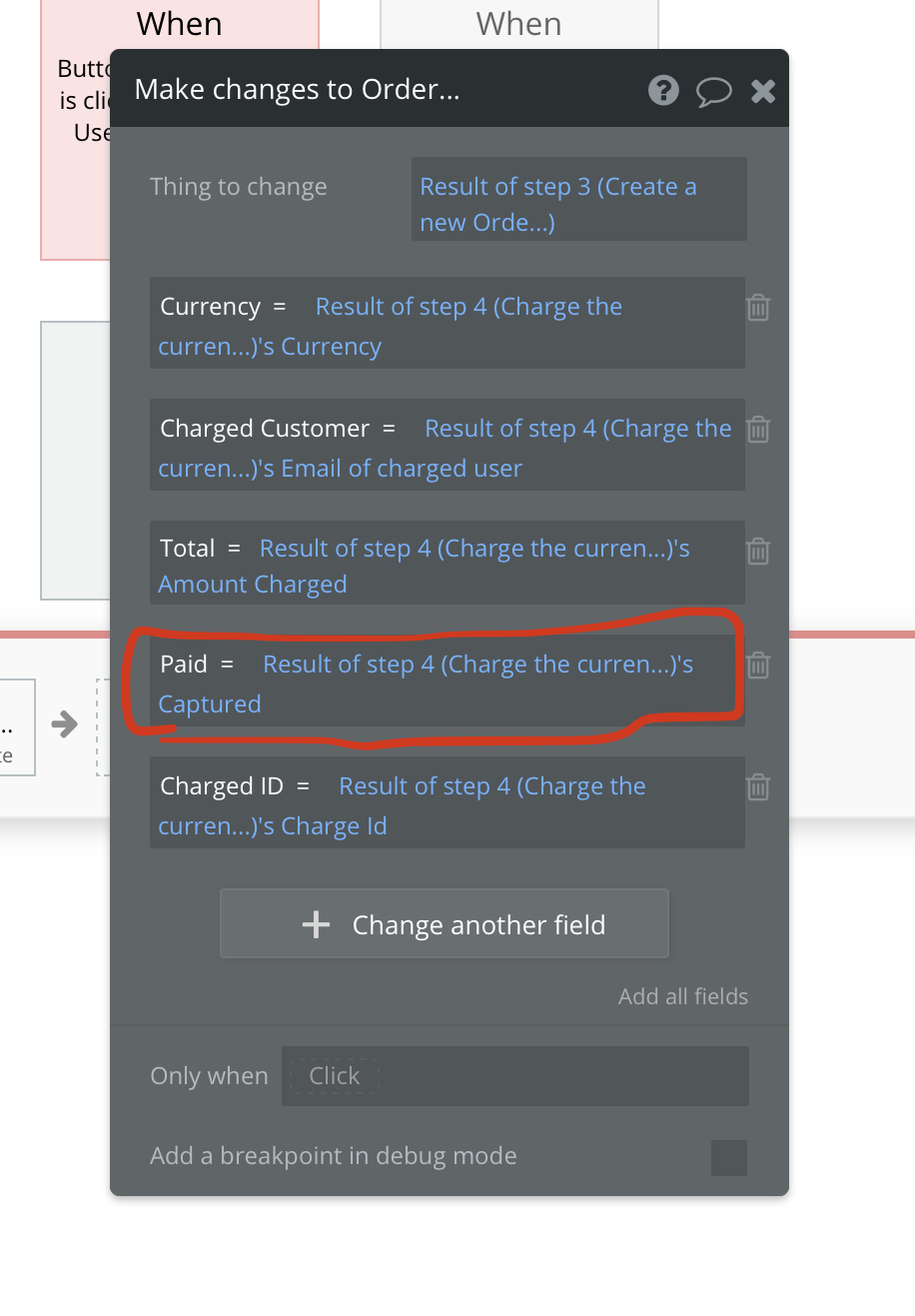Select the grey When event box

[519, 24]
